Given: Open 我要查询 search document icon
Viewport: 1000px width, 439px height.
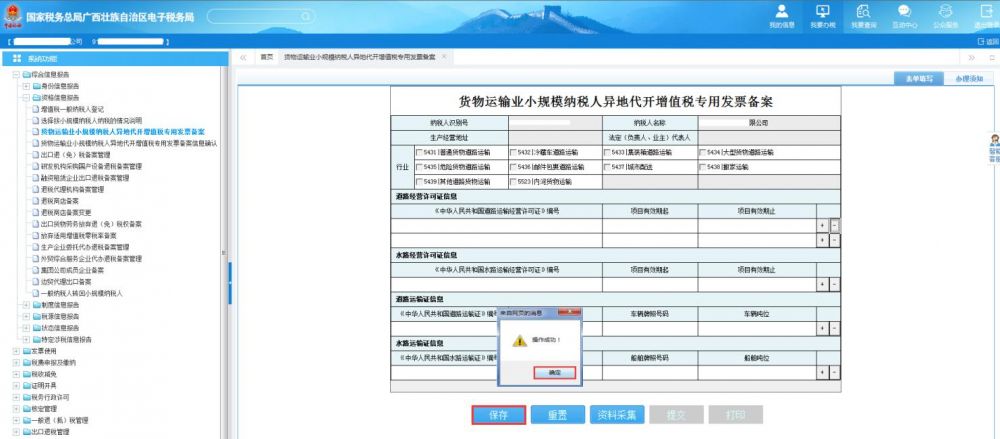Looking at the screenshot, I should [x=862, y=10].
